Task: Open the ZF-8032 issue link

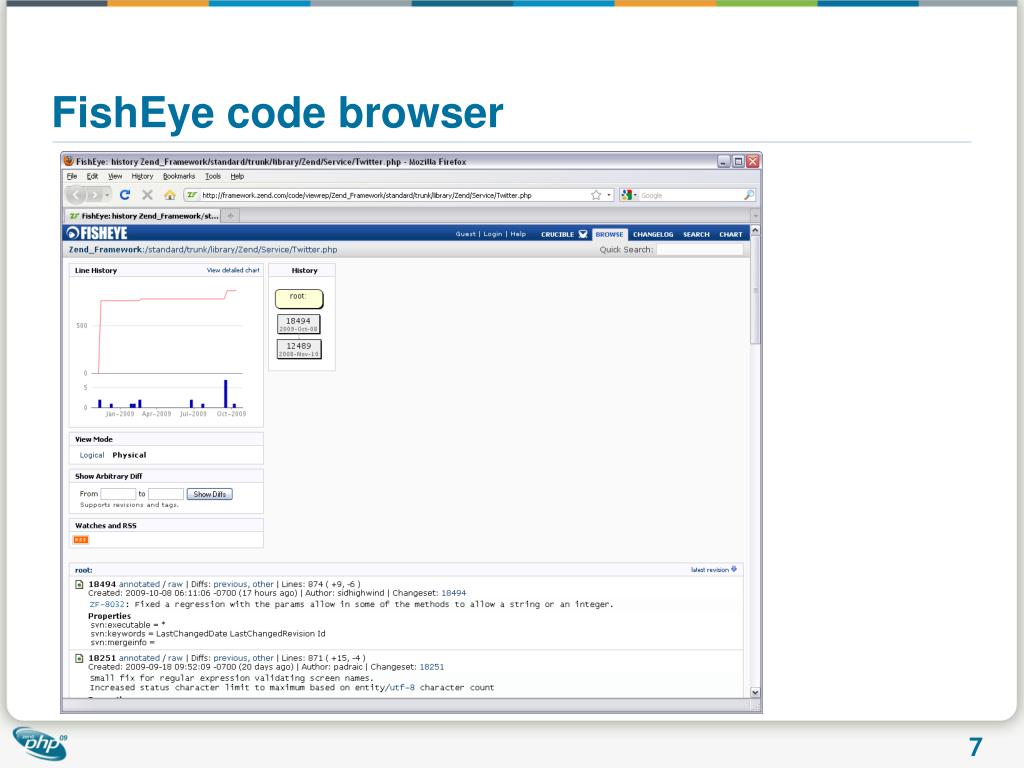Action: click(x=106, y=604)
